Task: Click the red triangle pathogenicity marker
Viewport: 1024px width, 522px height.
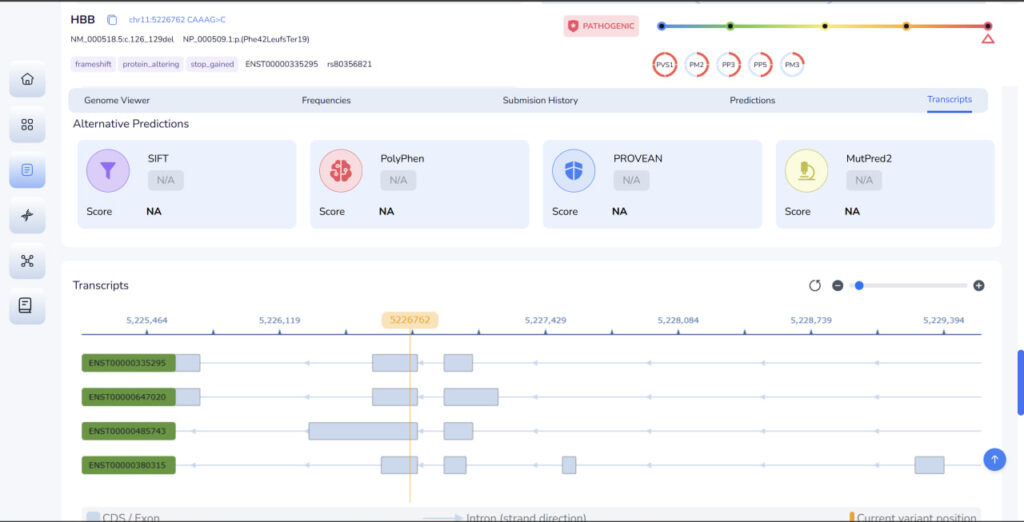Action: (x=988, y=39)
